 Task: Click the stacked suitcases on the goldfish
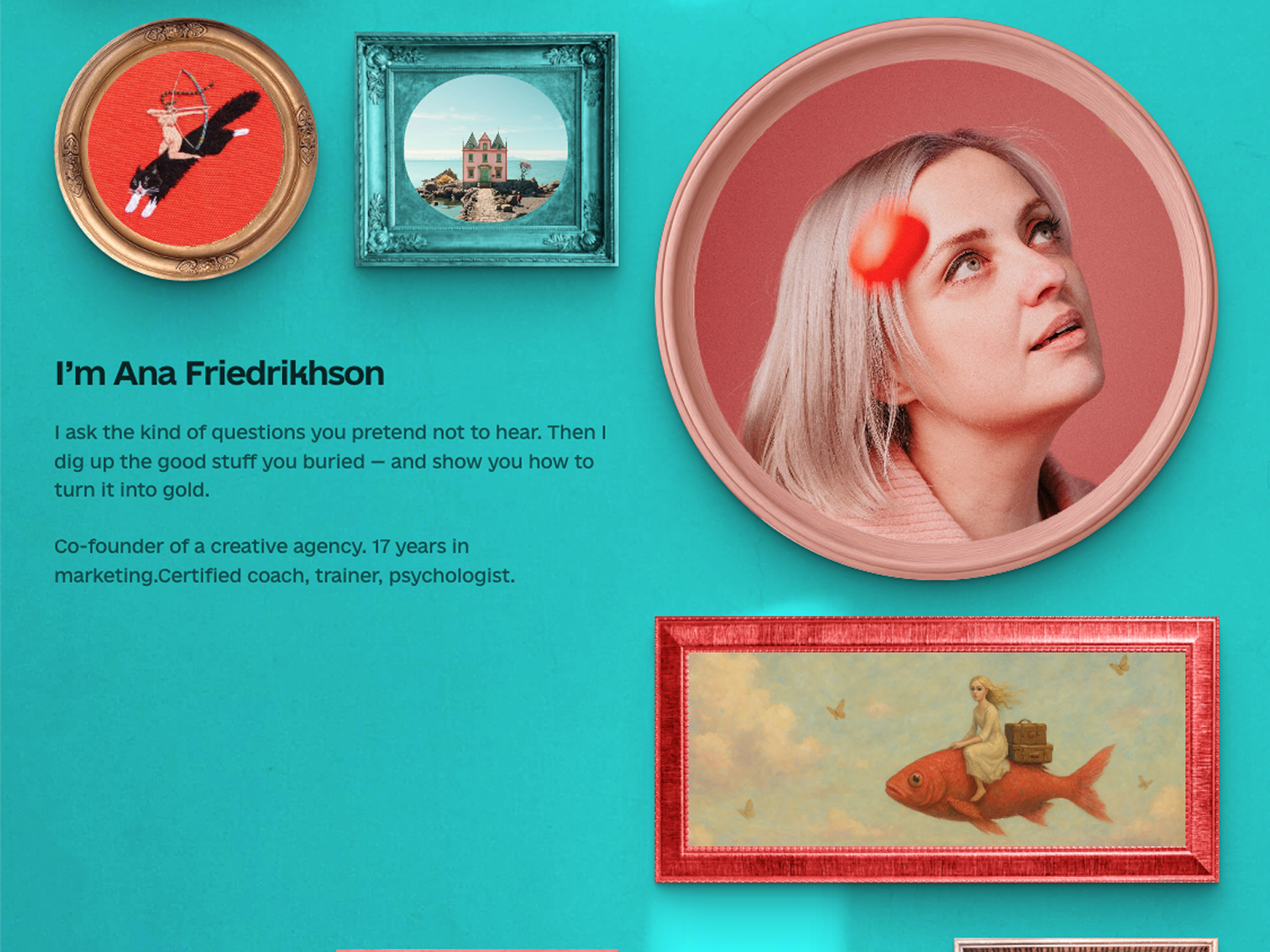tap(1029, 743)
